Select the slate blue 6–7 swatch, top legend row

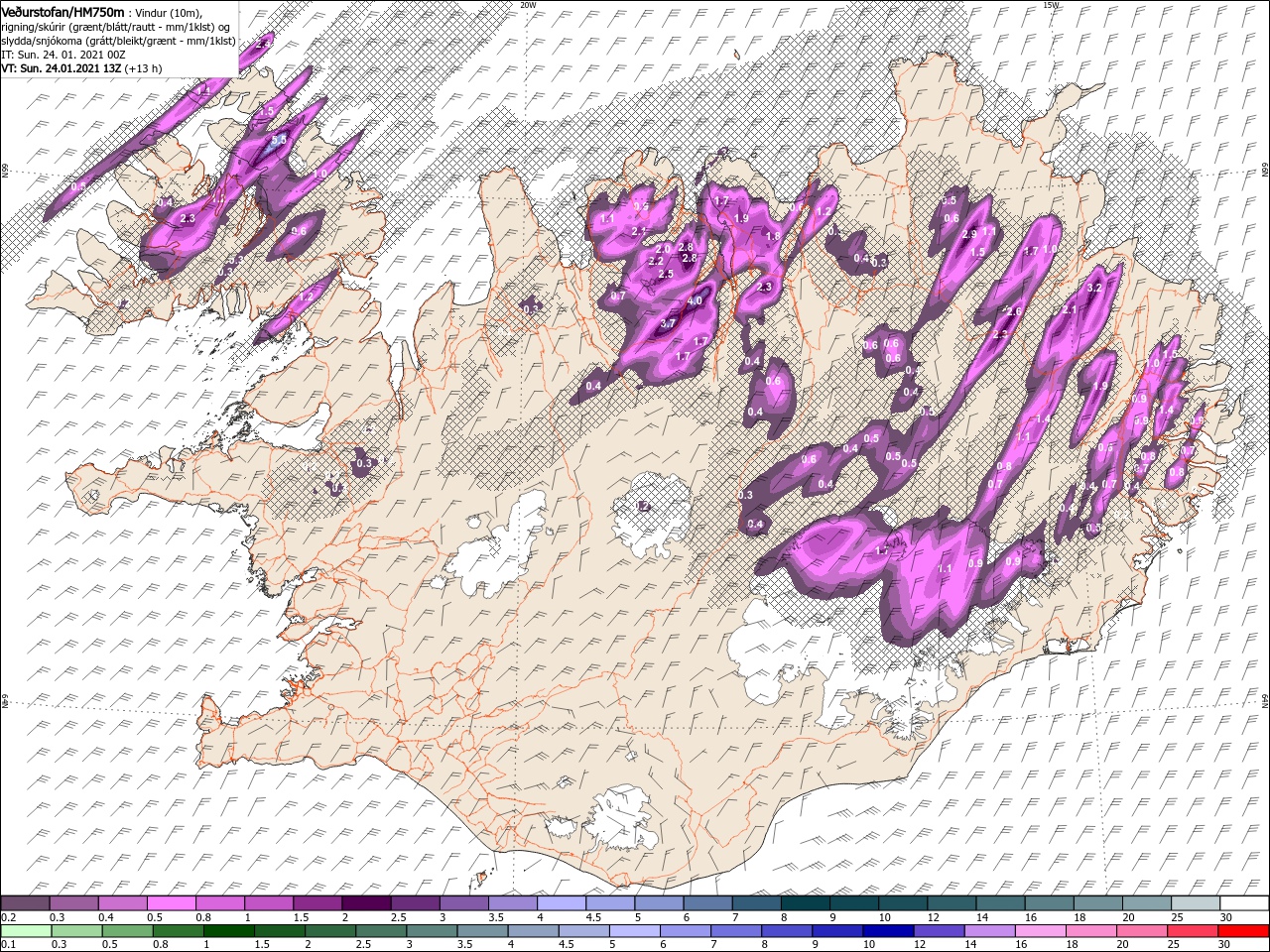click(x=707, y=903)
